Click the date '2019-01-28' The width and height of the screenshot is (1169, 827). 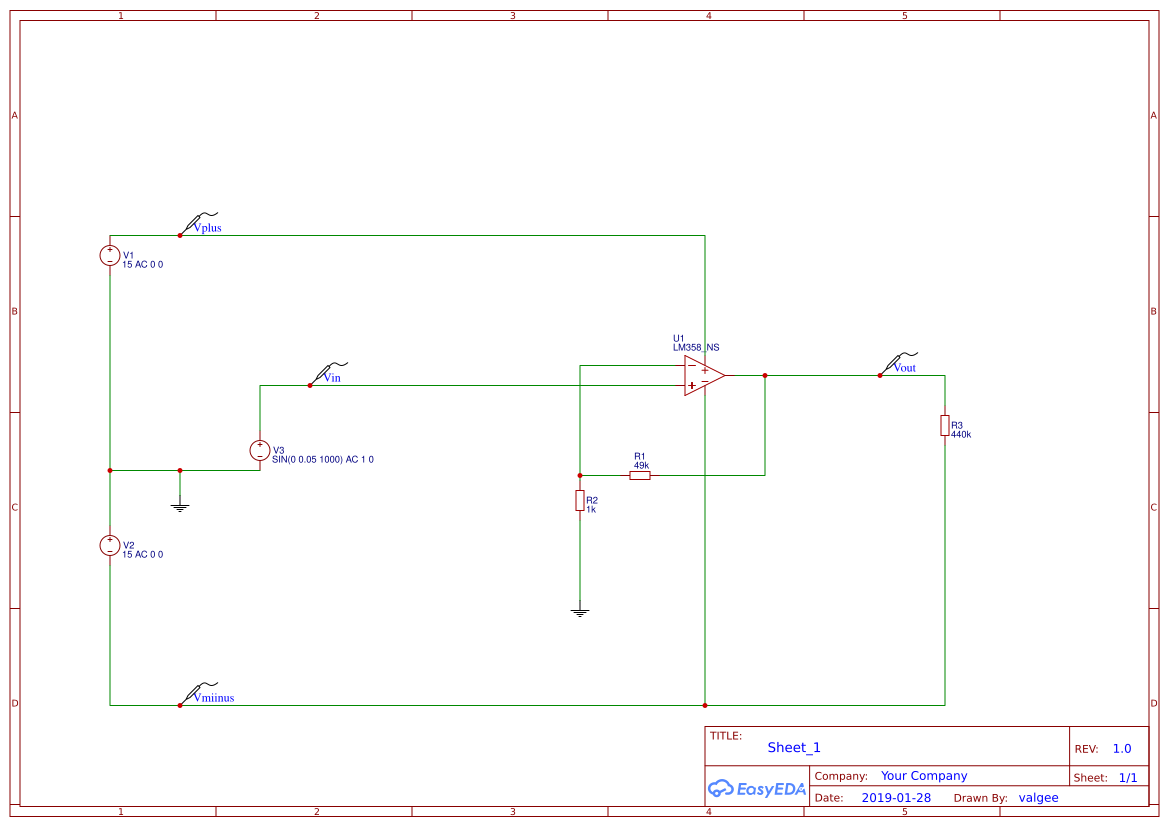click(x=896, y=798)
